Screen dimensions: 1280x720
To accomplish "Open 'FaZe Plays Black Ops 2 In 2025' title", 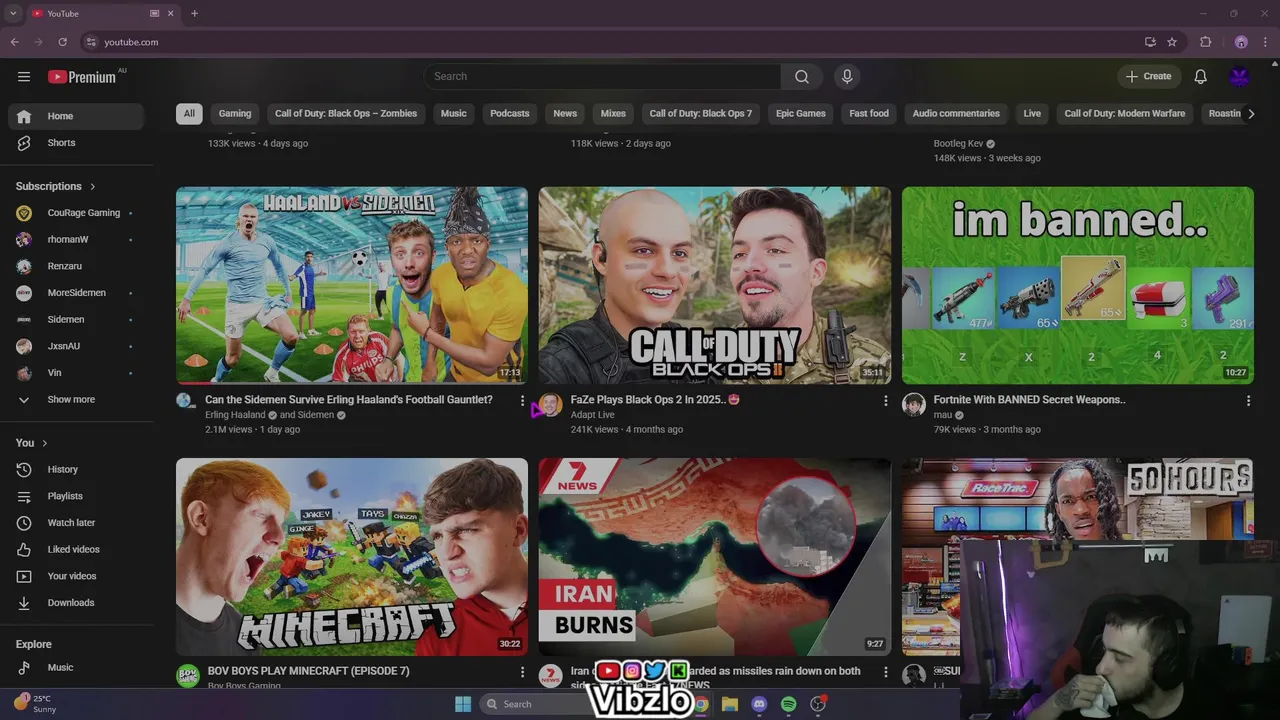I will [655, 400].
